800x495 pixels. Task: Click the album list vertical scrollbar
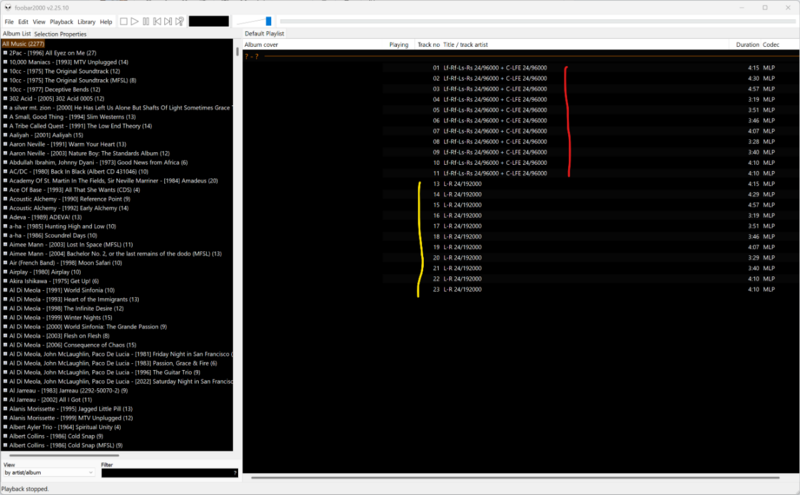pyautogui.click(x=237, y=52)
